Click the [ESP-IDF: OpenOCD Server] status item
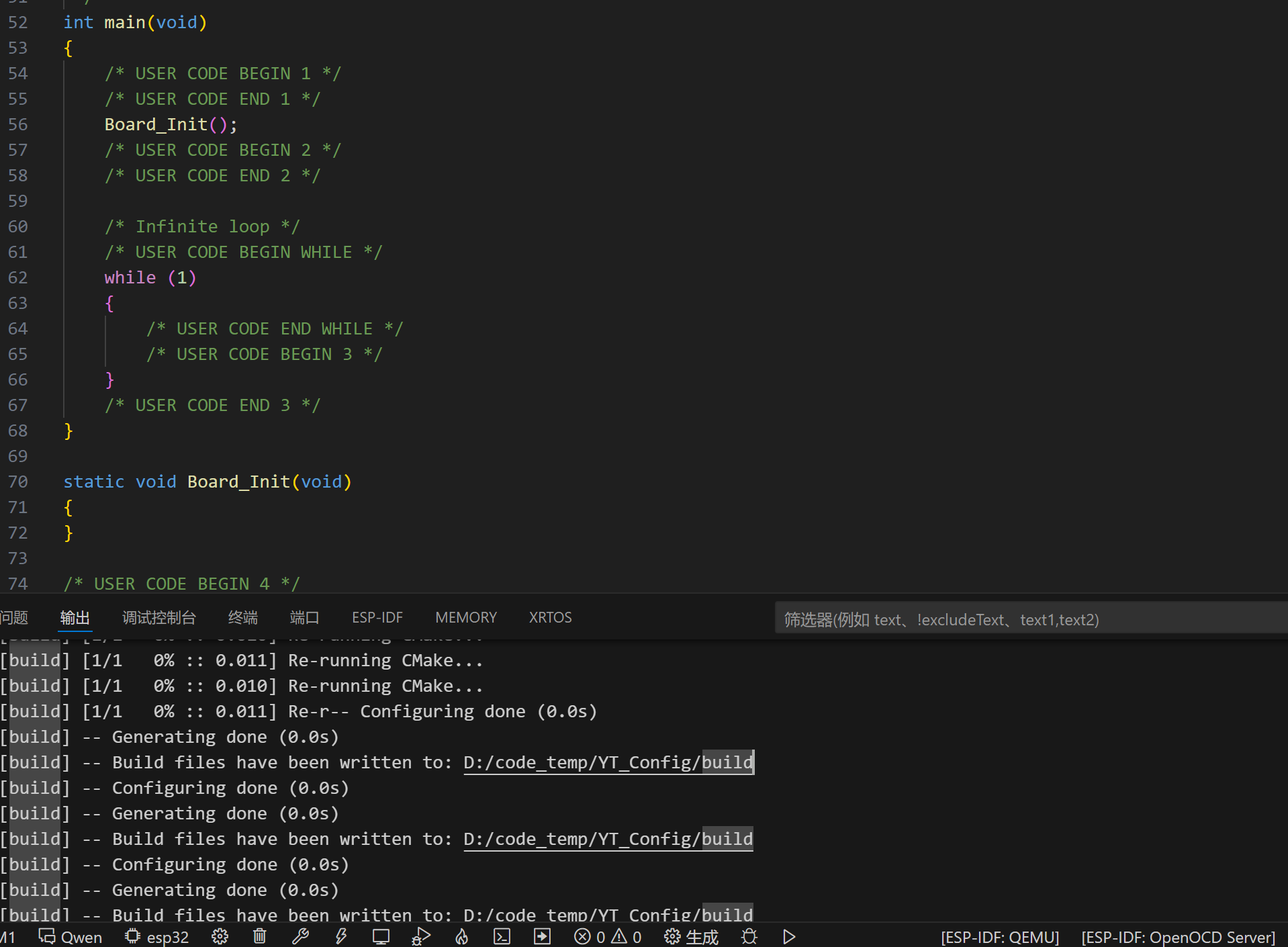This screenshot has height=947, width=1288. (x=1179, y=937)
